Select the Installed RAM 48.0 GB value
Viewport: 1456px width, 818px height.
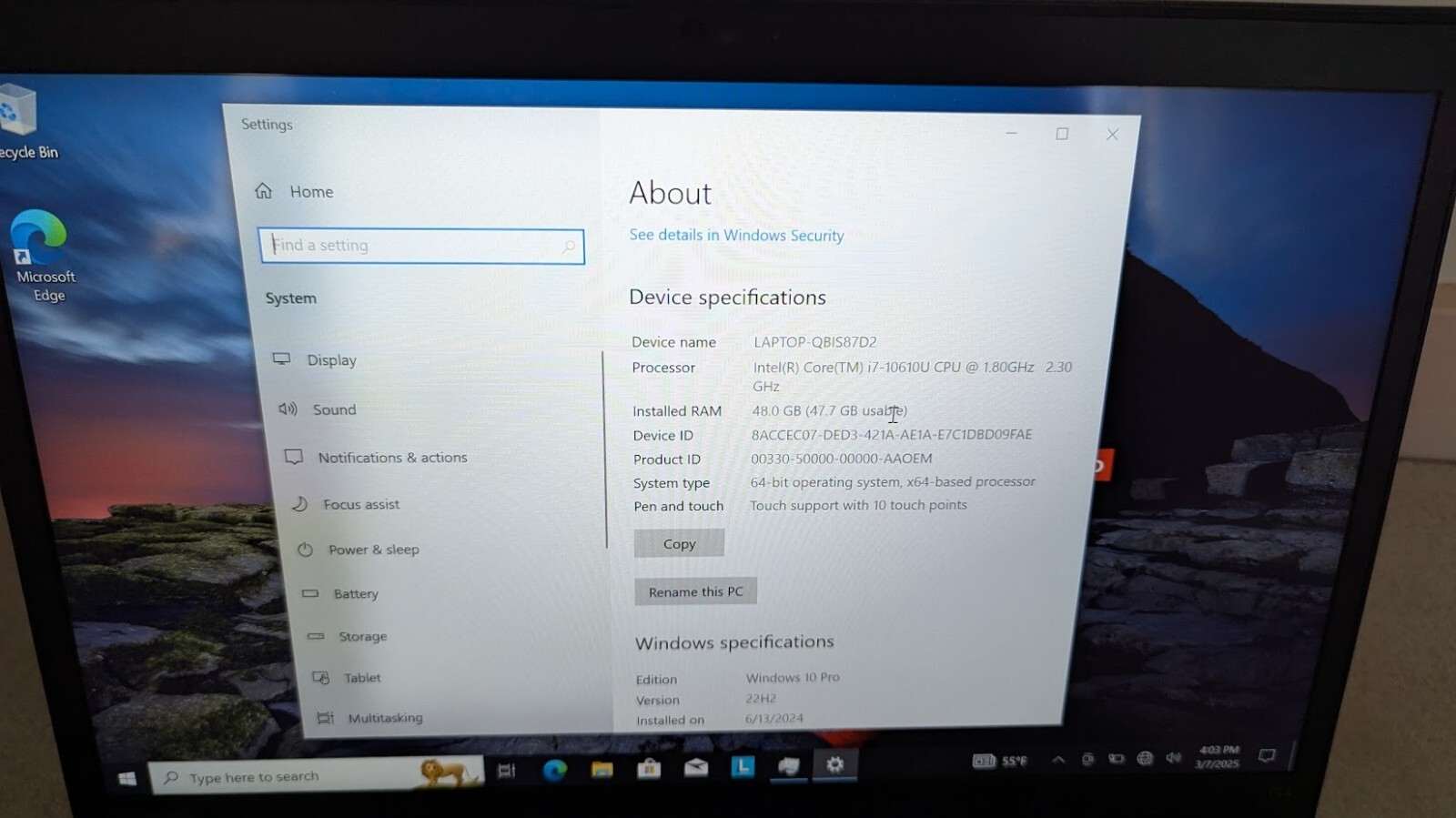click(829, 410)
